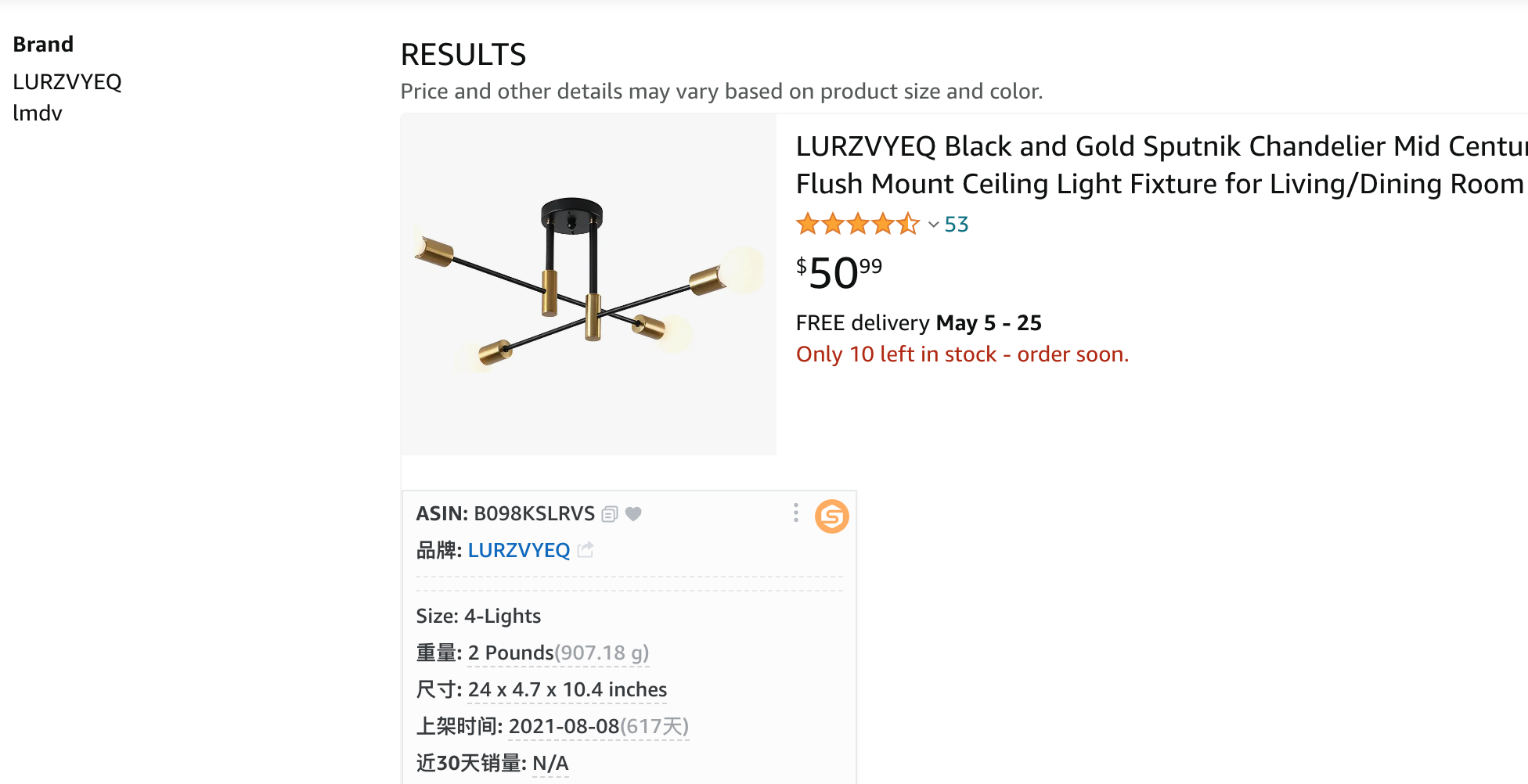Click the 24 x 4.7 x 10.4 inches dimensions
This screenshot has width=1528, height=784.
point(568,689)
